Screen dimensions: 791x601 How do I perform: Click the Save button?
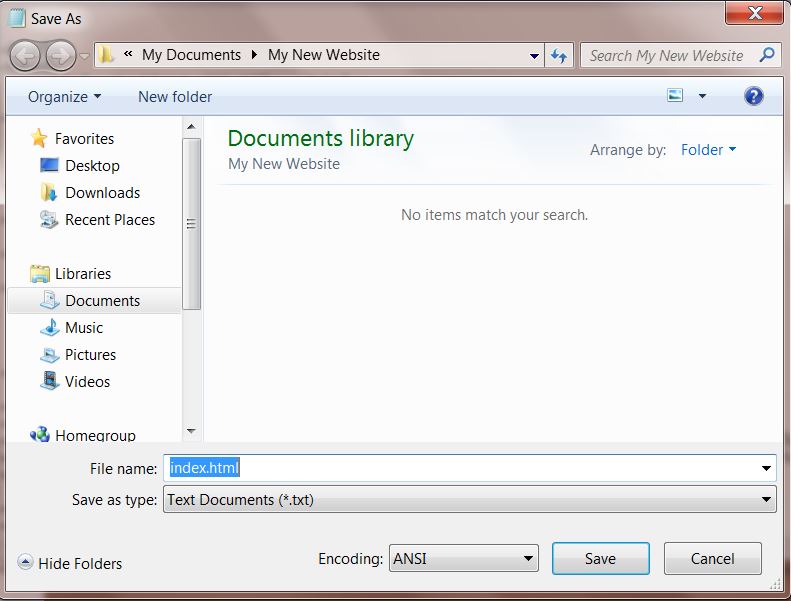[600, 559]
